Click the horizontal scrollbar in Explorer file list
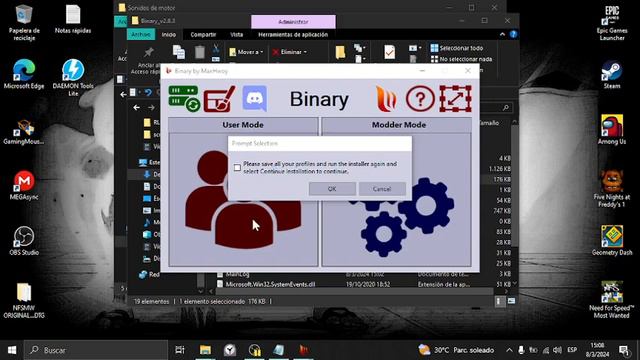The width and height of the screenshot is (640, 360). pyautogui.click(x=354, y=291)
